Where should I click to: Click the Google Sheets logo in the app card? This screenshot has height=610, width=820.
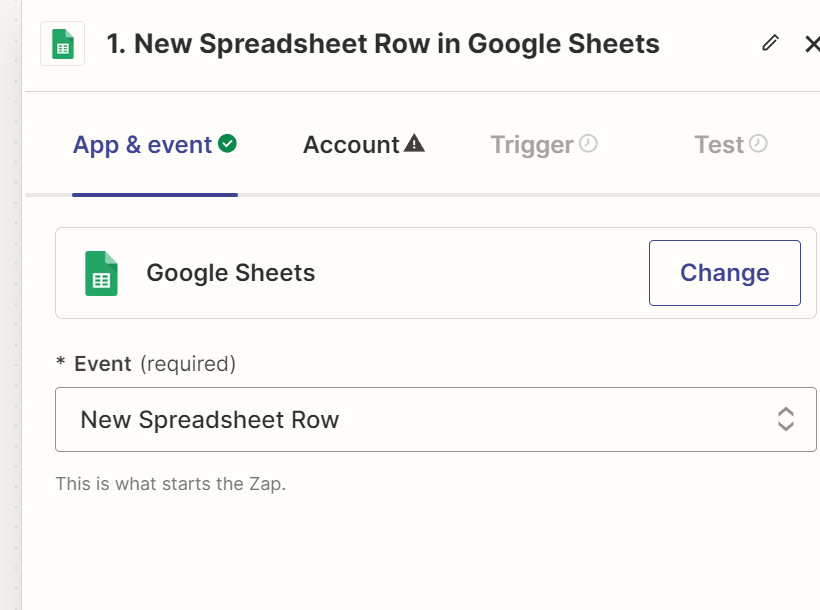[x=101, y=273]
